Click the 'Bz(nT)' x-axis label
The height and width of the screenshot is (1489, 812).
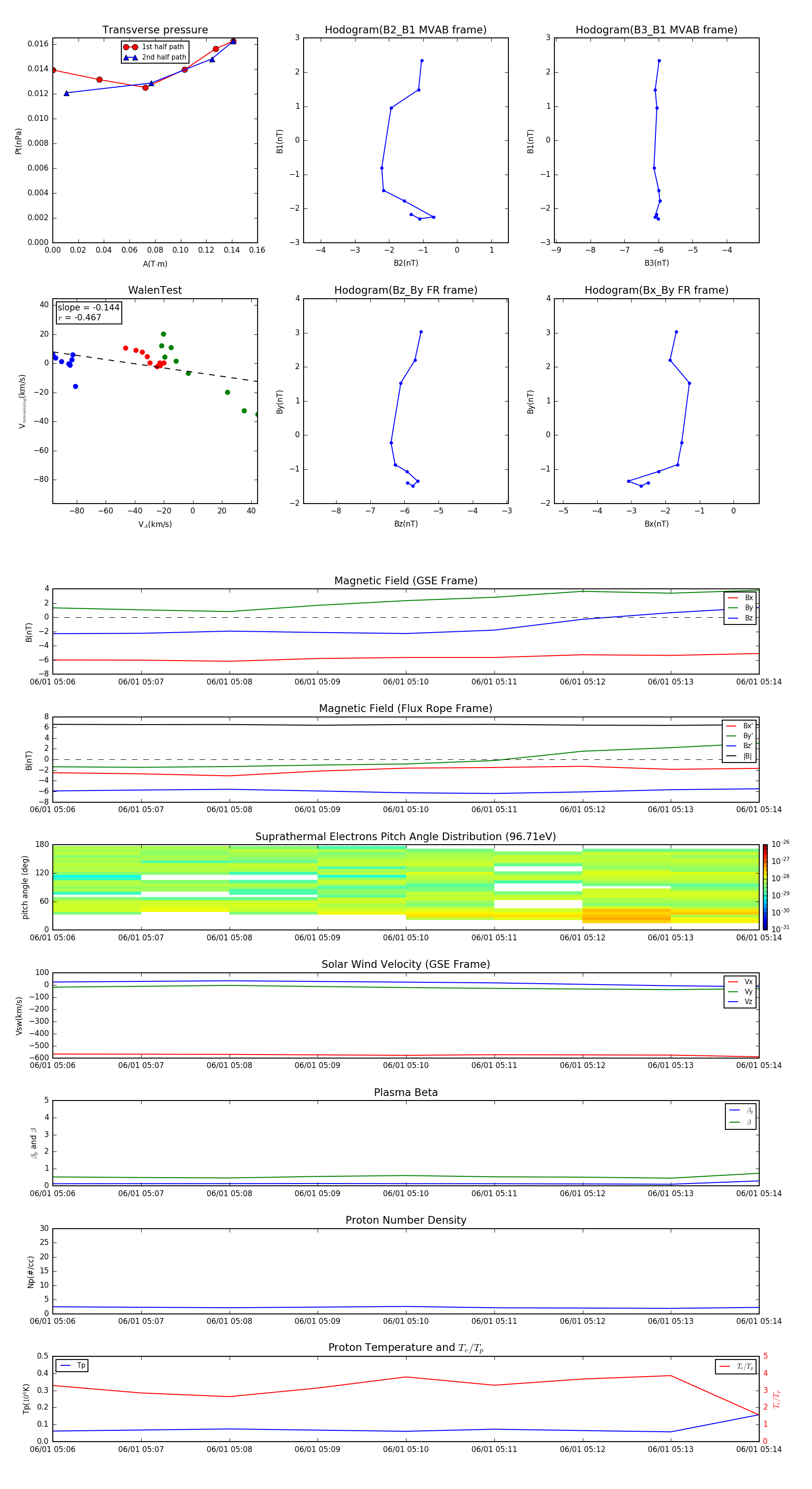[406, 524]
